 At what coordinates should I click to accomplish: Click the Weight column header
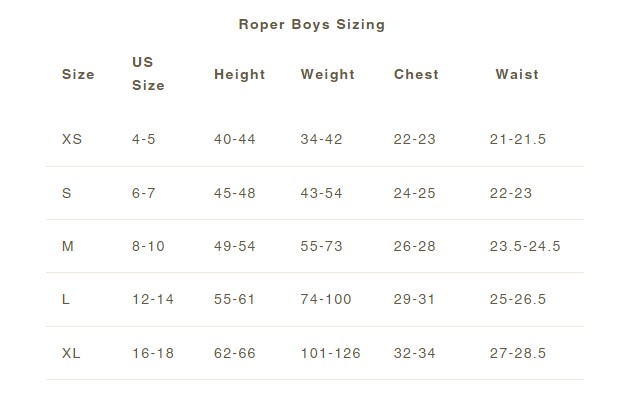click(327, 75)
